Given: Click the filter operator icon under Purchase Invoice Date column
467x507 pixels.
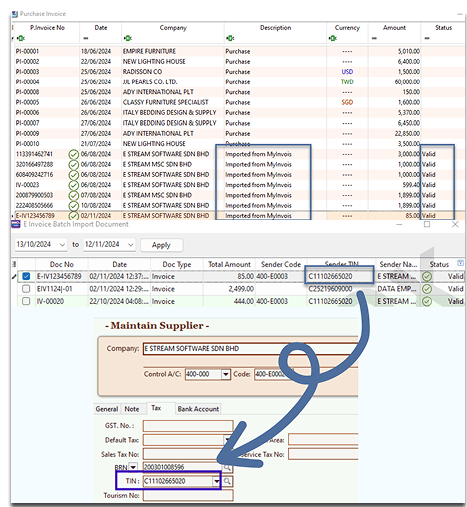Looking at the screenshot, I should point(86,38).
